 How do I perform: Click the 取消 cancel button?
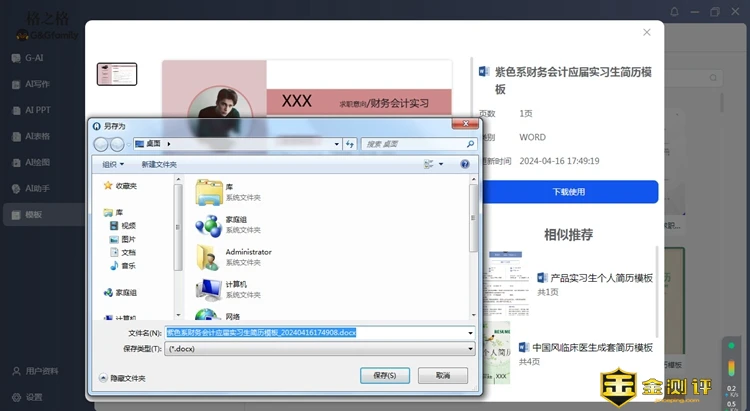[442, 376]
